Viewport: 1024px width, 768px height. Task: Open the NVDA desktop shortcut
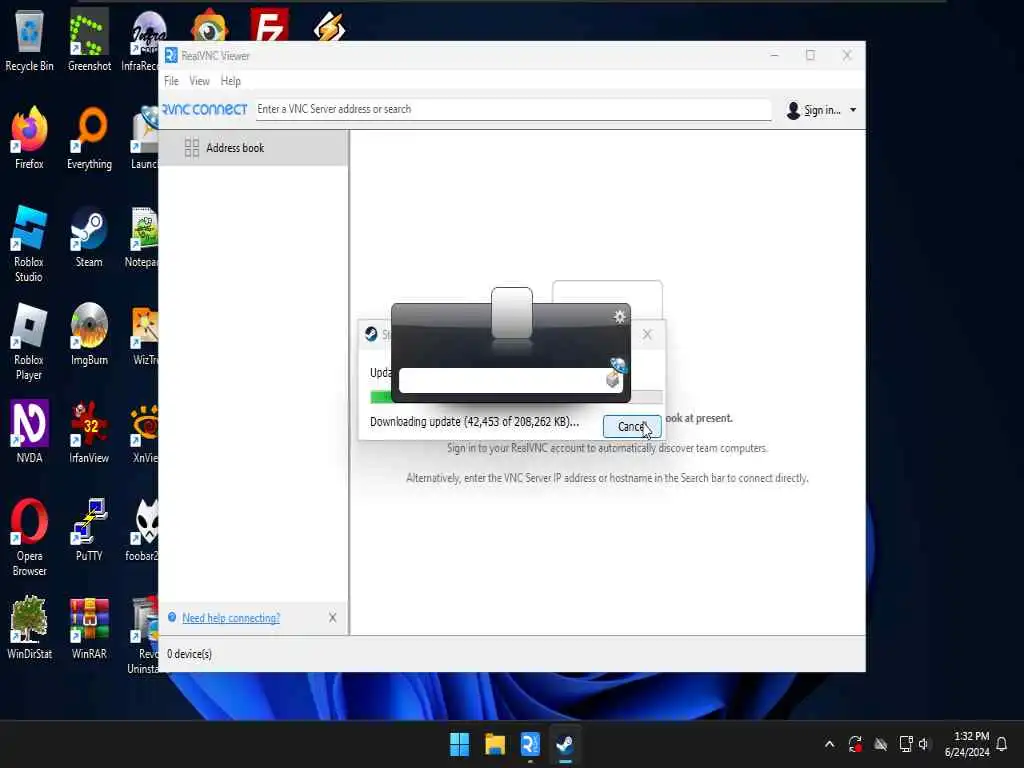coord(29,431)
